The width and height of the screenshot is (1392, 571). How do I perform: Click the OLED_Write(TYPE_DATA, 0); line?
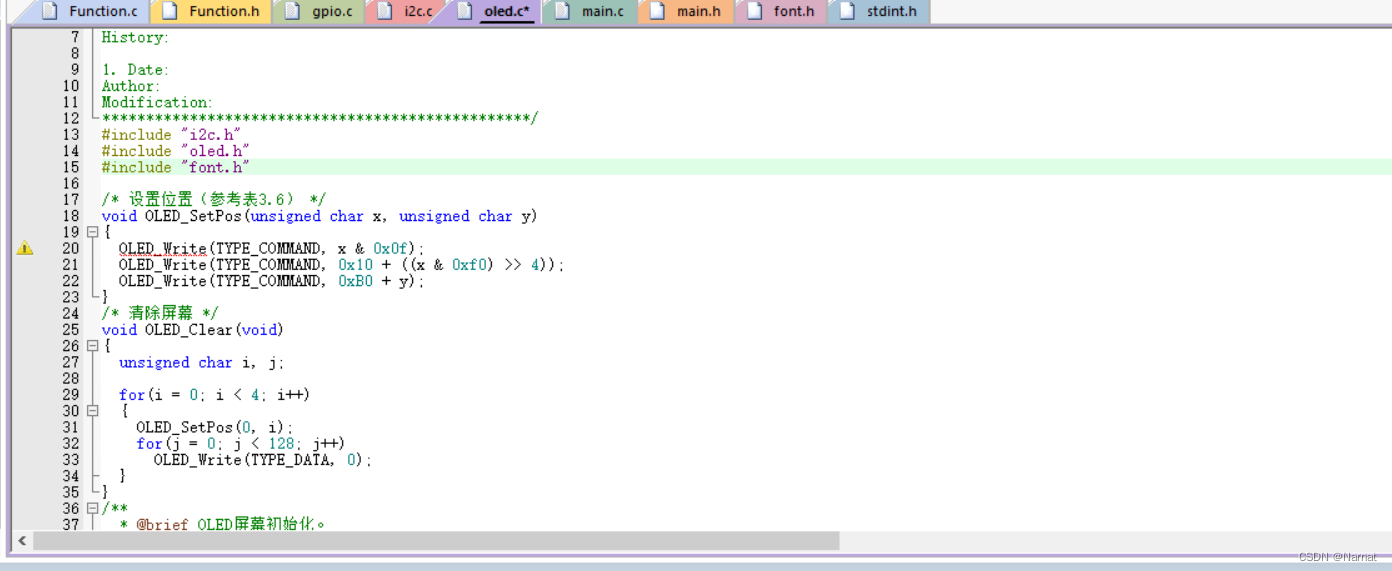(263, 459)
